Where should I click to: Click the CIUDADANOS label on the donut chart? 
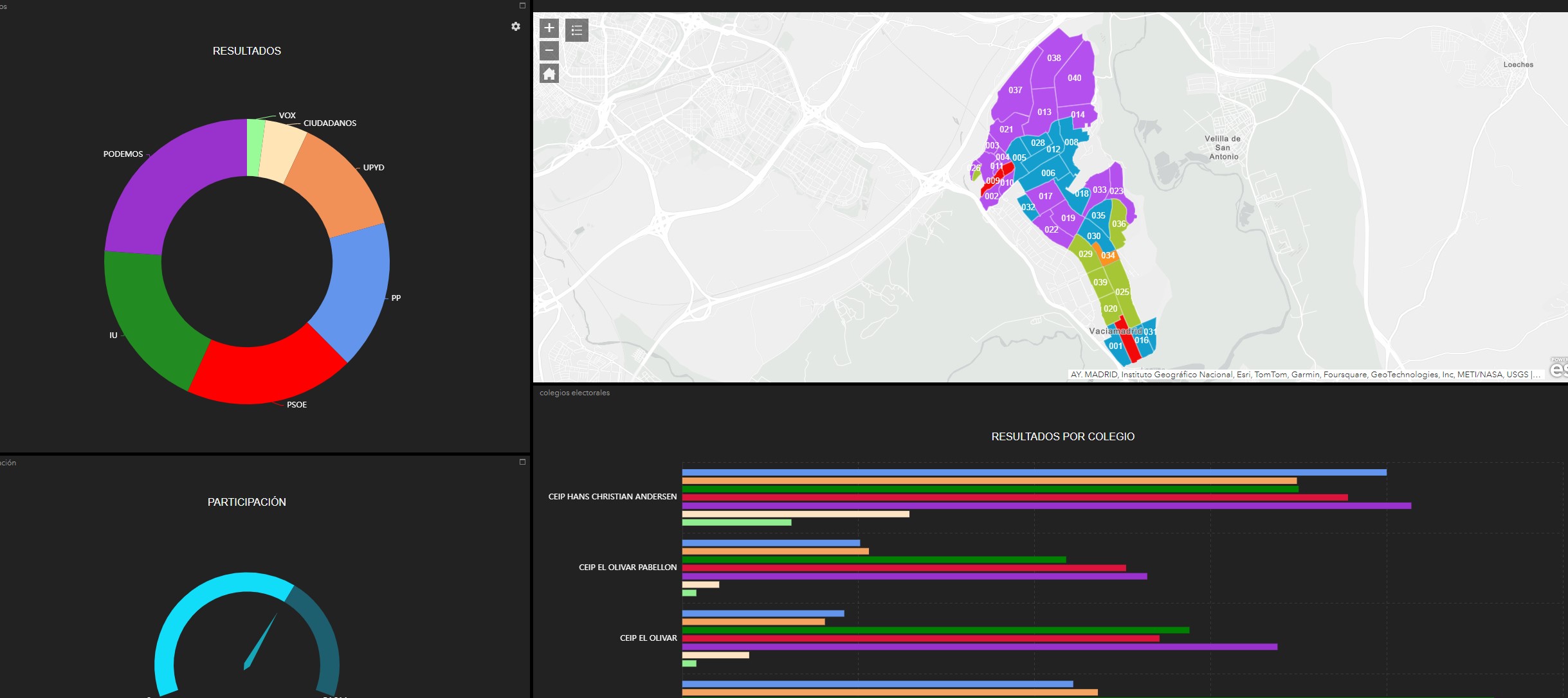point(330,123)
